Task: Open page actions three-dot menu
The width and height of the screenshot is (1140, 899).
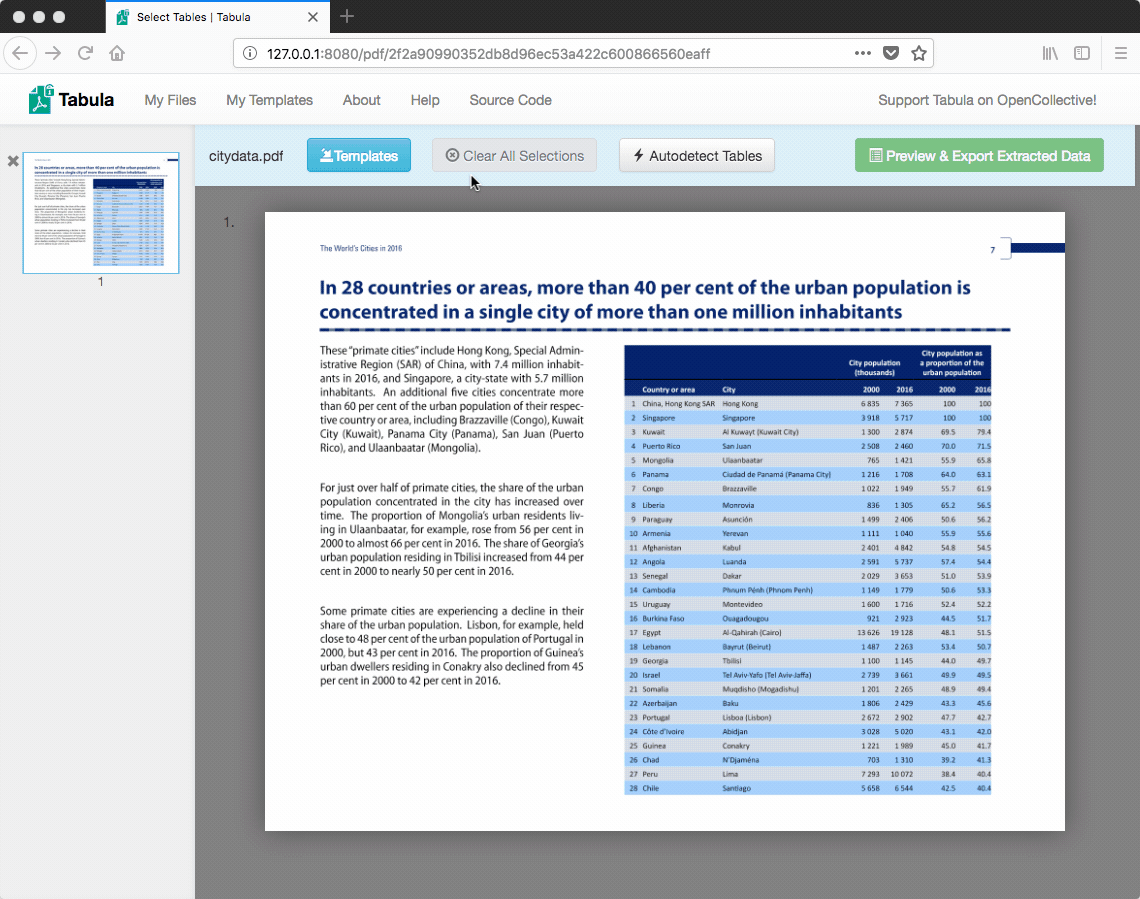Action: point(862,53)
